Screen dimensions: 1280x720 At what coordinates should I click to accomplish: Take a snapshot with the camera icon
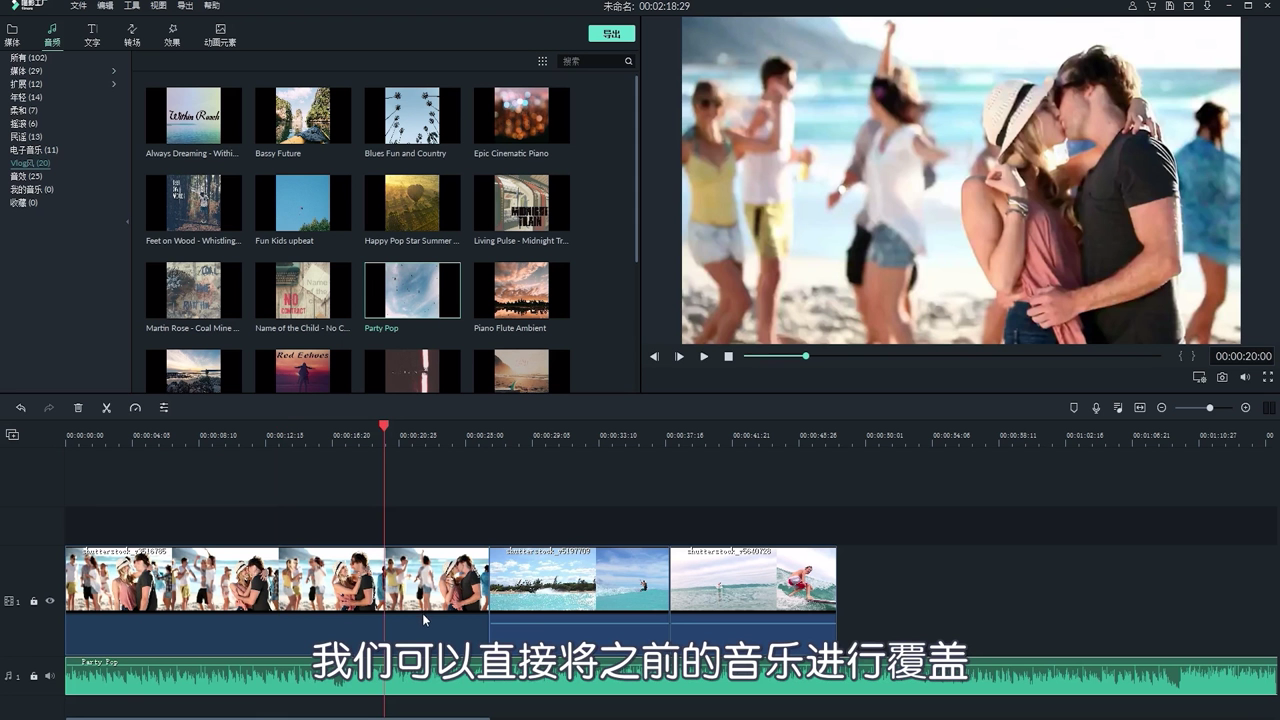pos(1222,377)
